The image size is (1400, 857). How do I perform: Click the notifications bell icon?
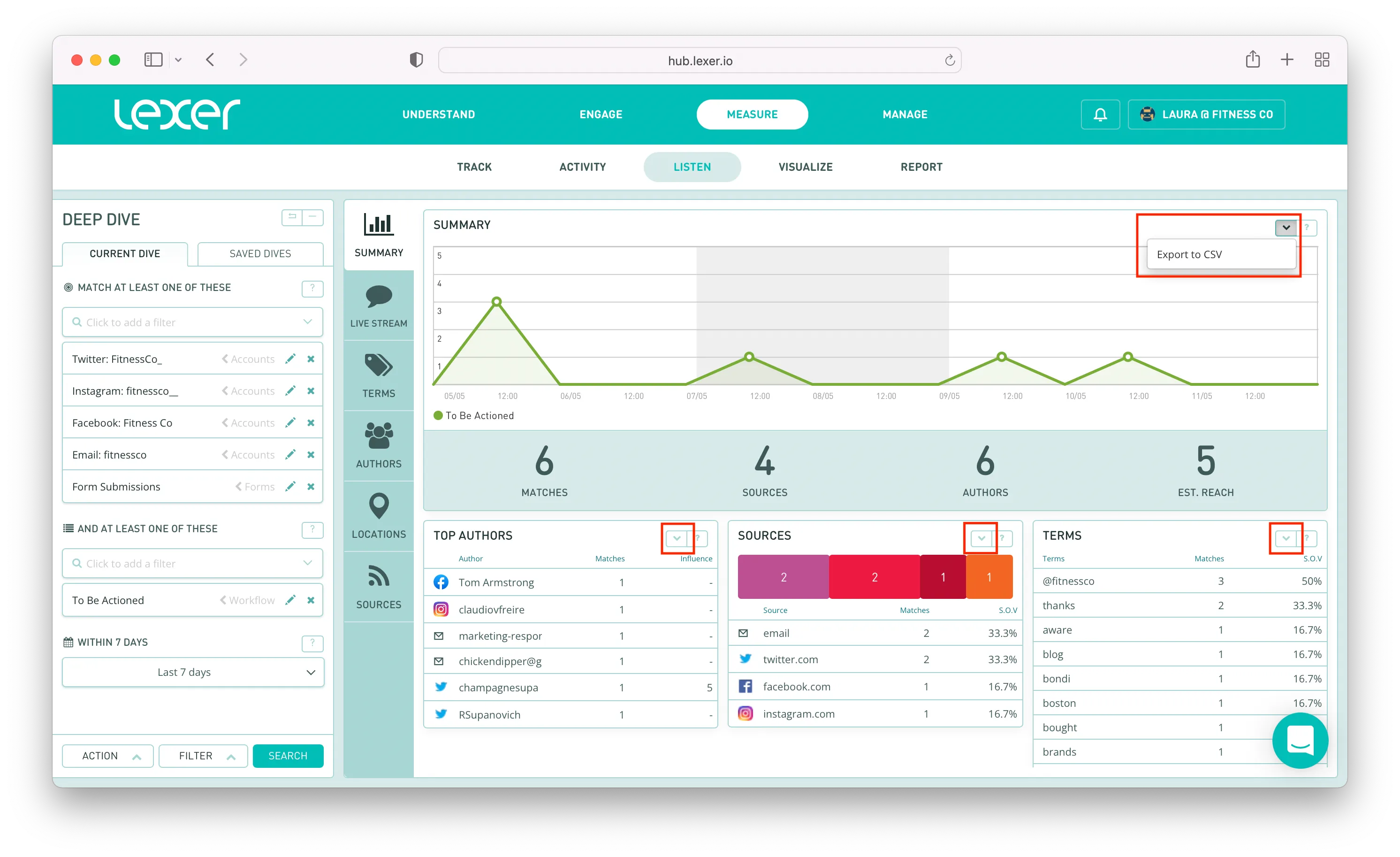point(1100,114)
